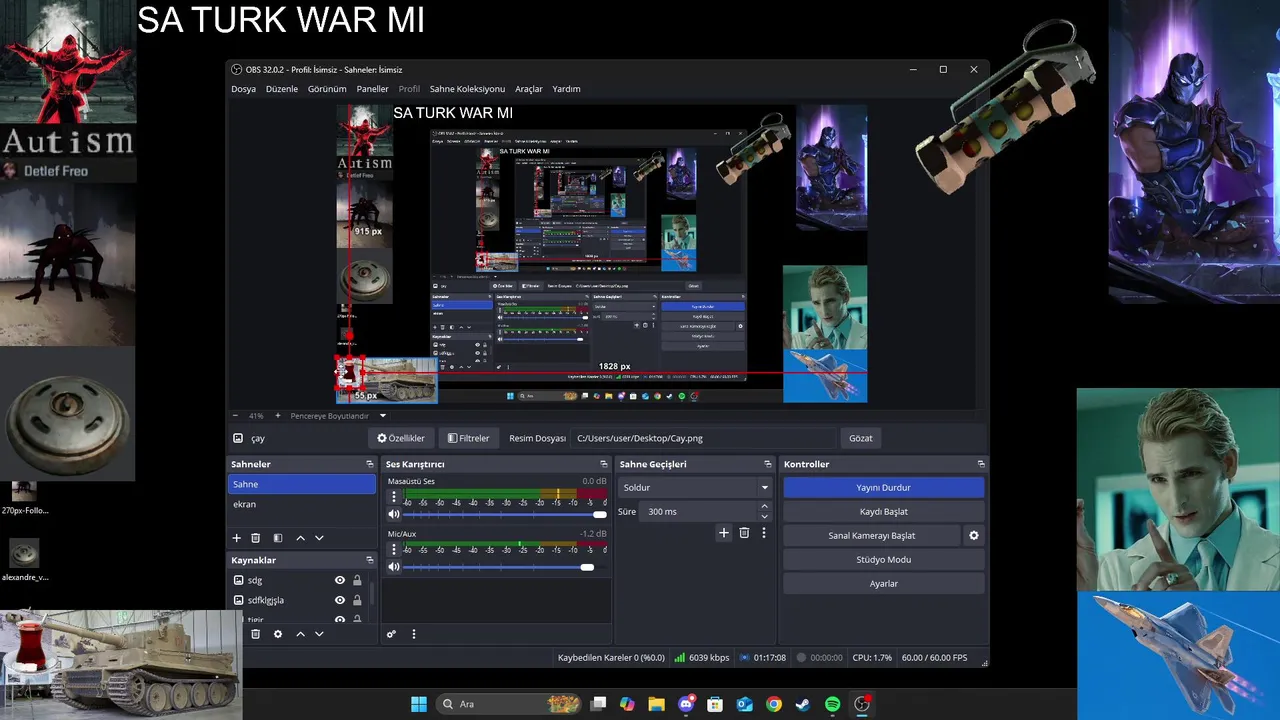Open the Soldur transition dropdown
This screenshot has width=1280, height=720.
click(694, 488)
